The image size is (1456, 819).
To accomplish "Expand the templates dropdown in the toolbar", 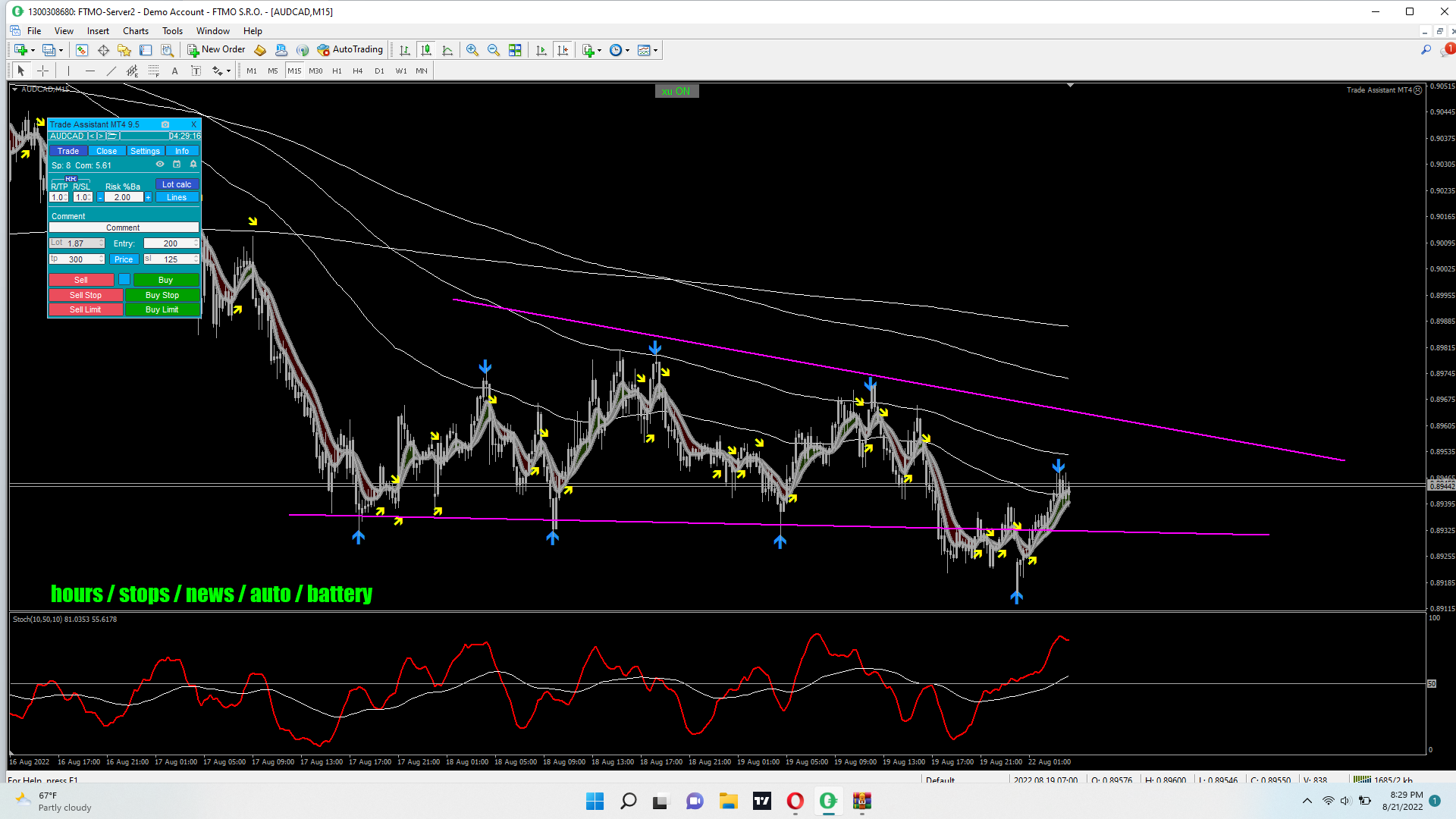I will (656, 51).
